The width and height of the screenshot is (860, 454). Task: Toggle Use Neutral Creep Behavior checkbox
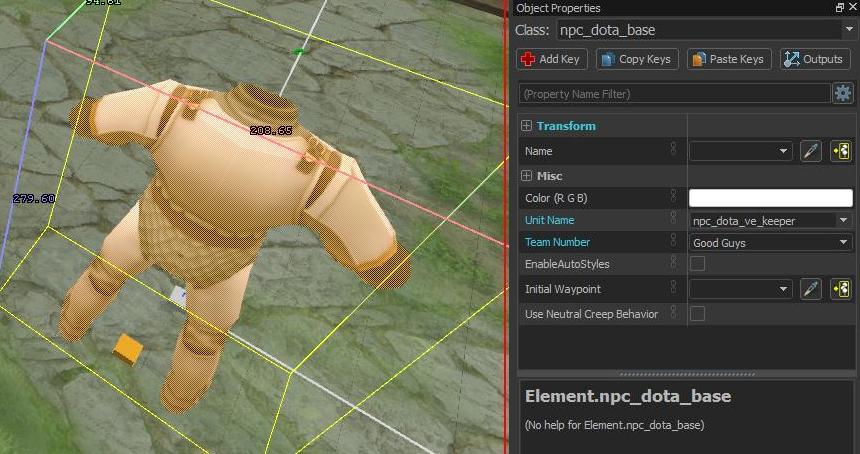coord(698,314)
